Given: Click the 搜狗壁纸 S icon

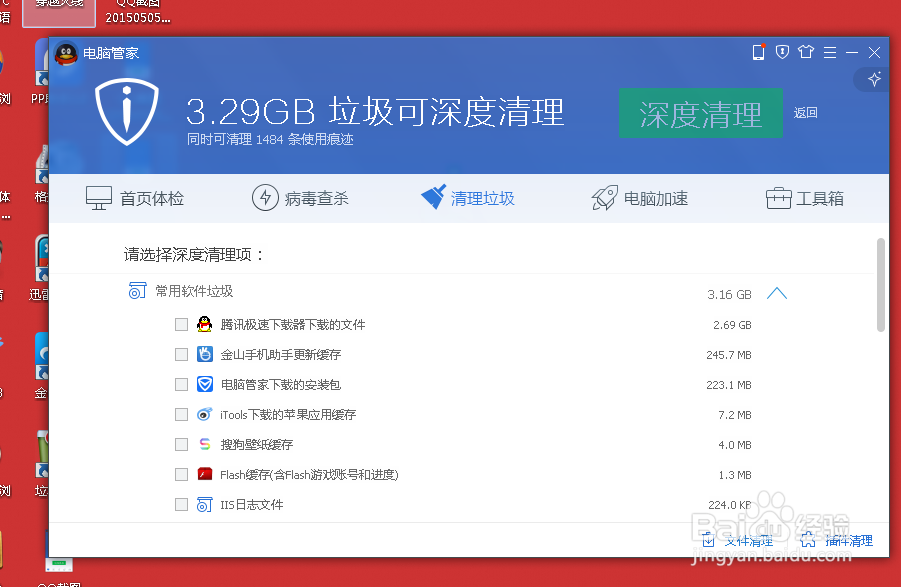Looking at the screenshot, I should (205, 444).
